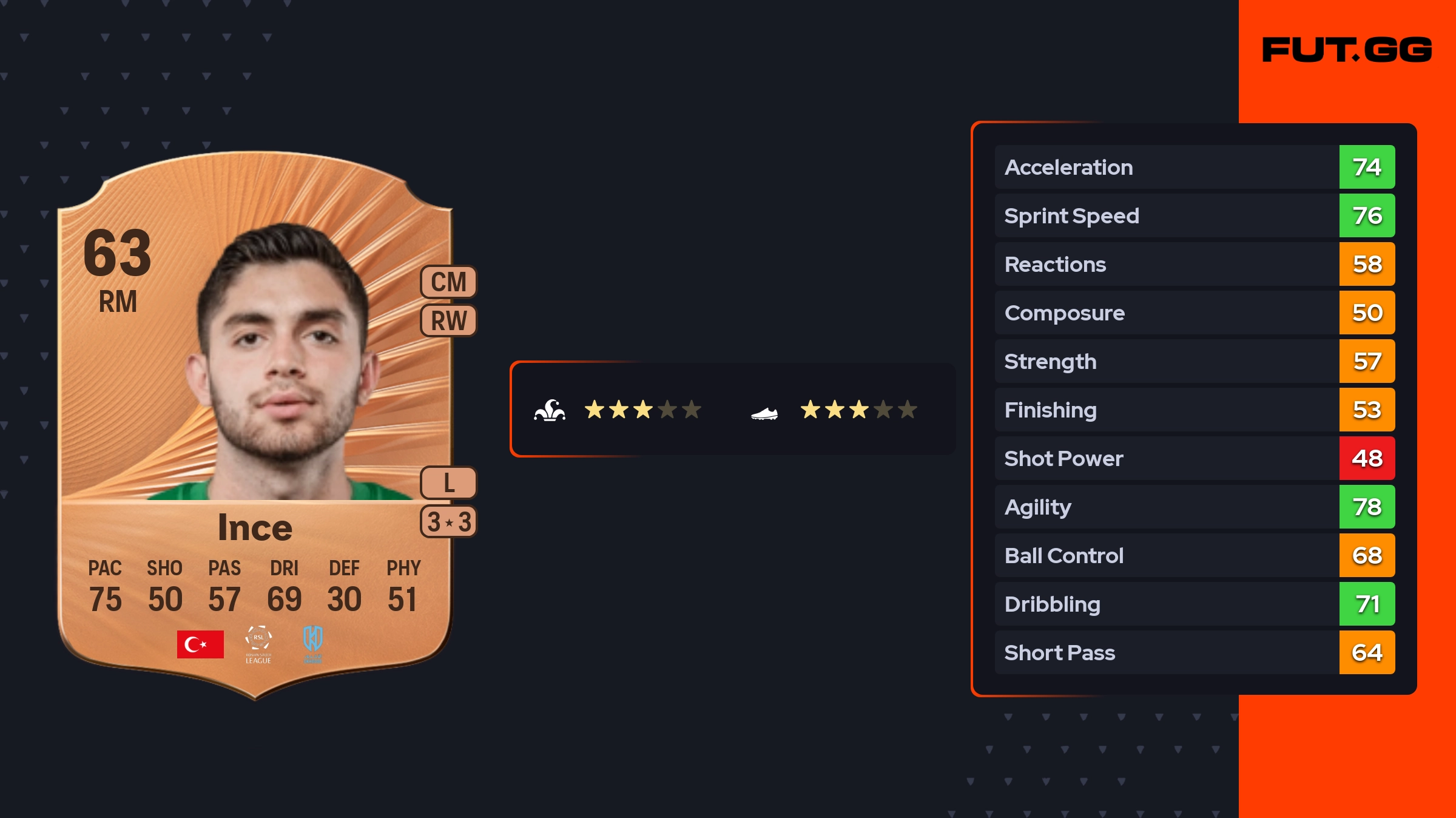This screenshot has width=1456, height=818.
Task: Click the L preferred foot badge
Action: (x=449, y=483)
